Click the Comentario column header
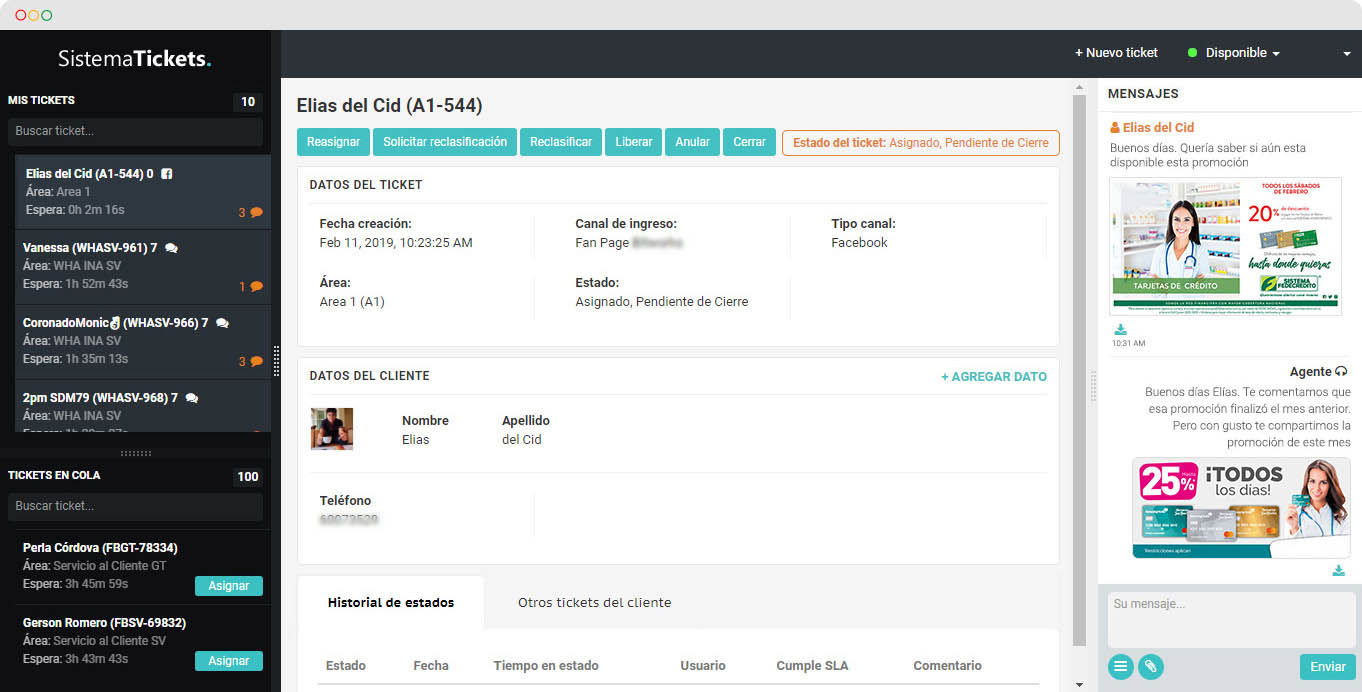 [x=947, y=666]
